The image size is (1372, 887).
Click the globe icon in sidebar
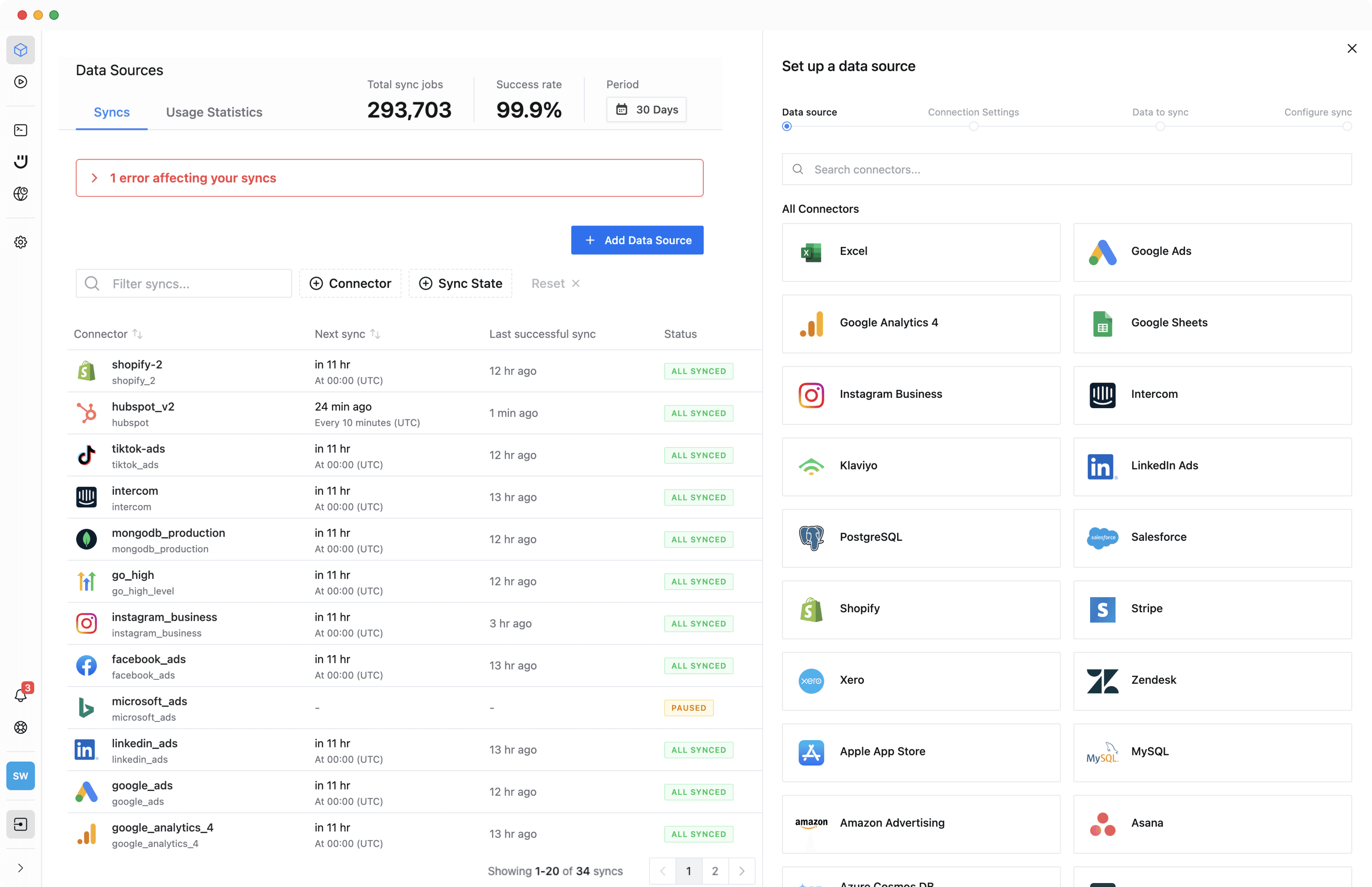(x=21, y=194)
